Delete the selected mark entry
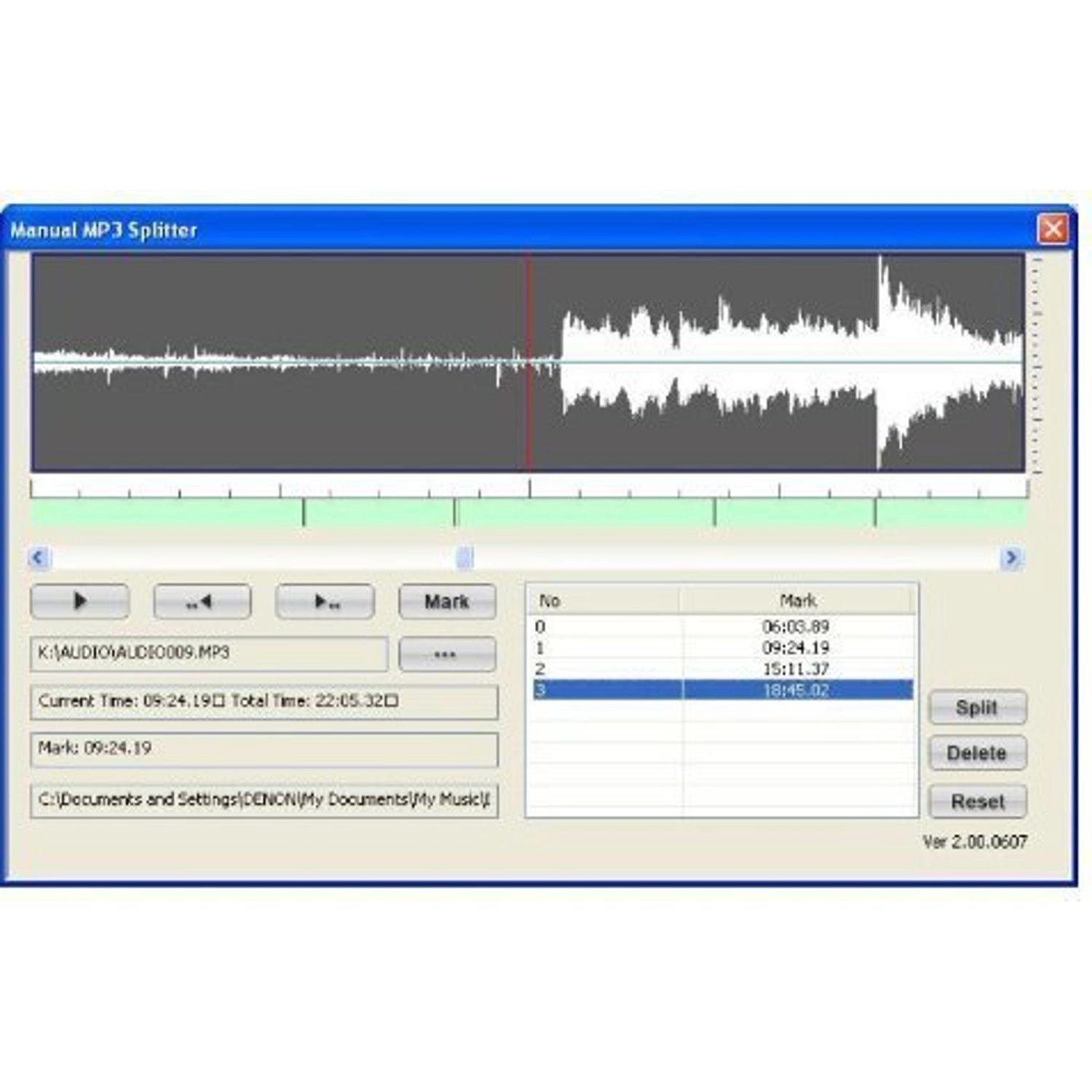This screenshot has height=1092, width=1092. pyautogui.click(x=977, y=753)
